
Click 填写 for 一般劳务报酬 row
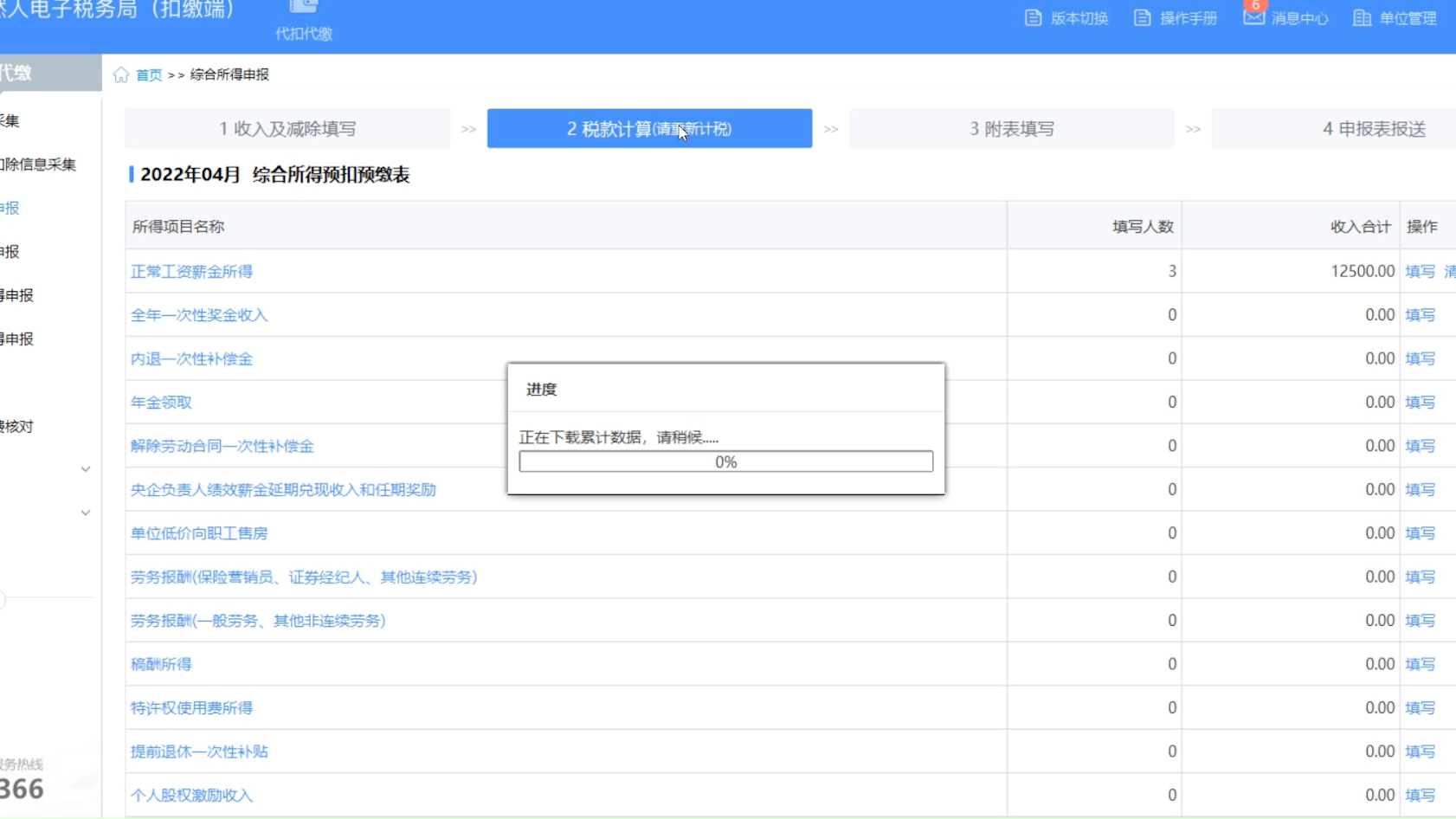[1420, 621]
